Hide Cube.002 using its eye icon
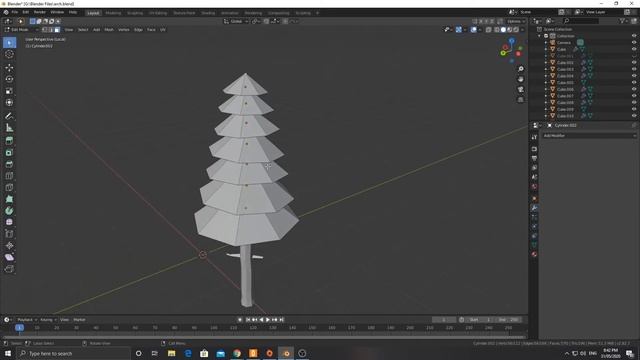 (x=634, y=62)
